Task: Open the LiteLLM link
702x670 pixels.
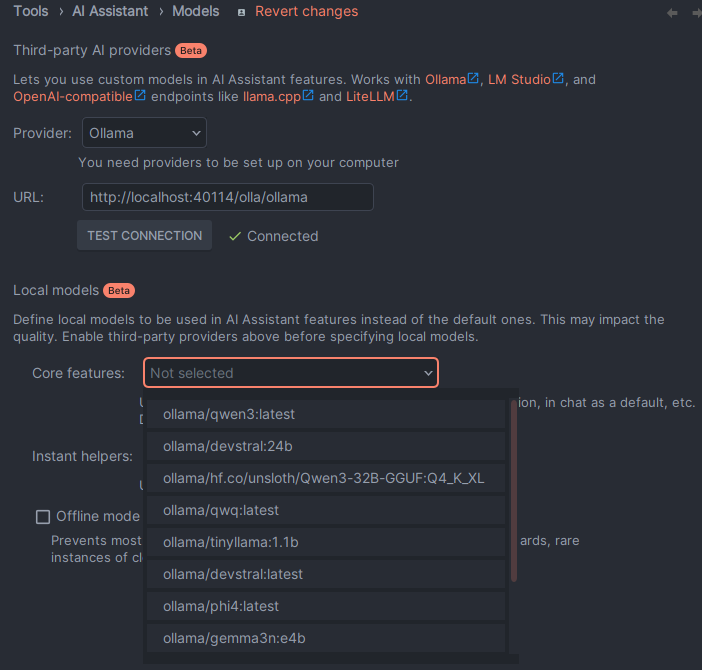Action: [370, 97]
